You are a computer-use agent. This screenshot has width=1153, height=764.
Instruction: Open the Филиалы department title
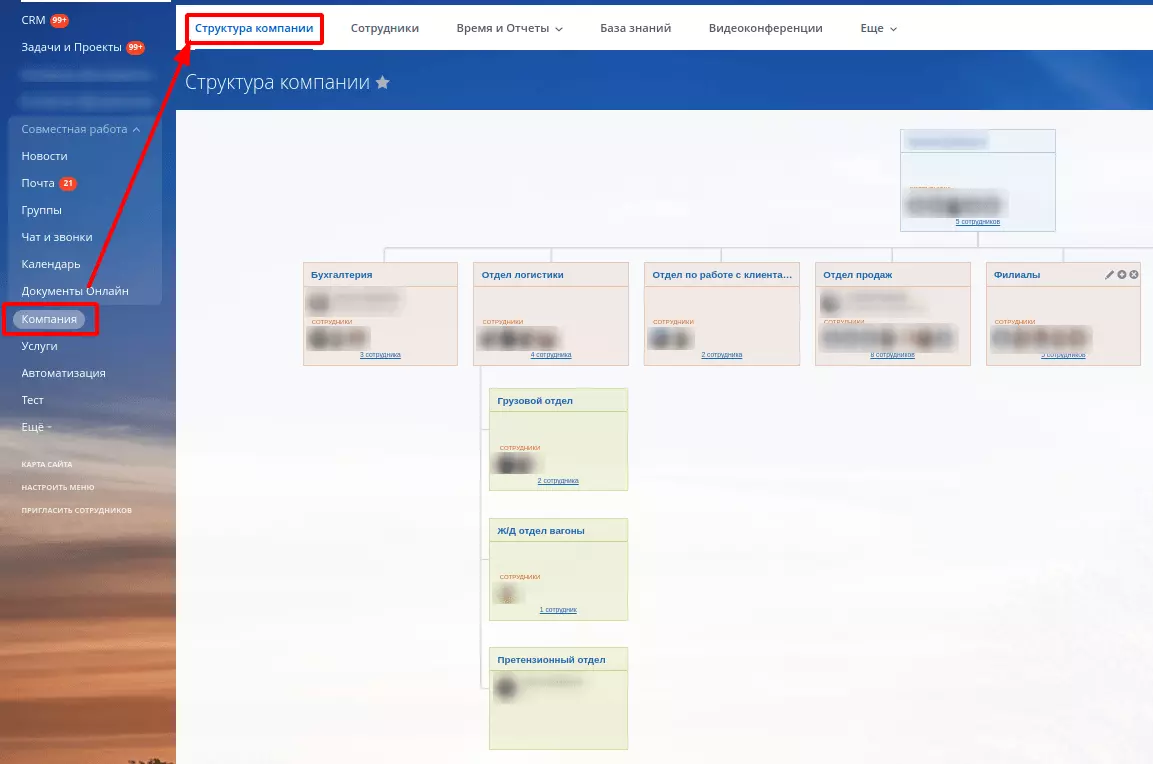coord(1017,275)
